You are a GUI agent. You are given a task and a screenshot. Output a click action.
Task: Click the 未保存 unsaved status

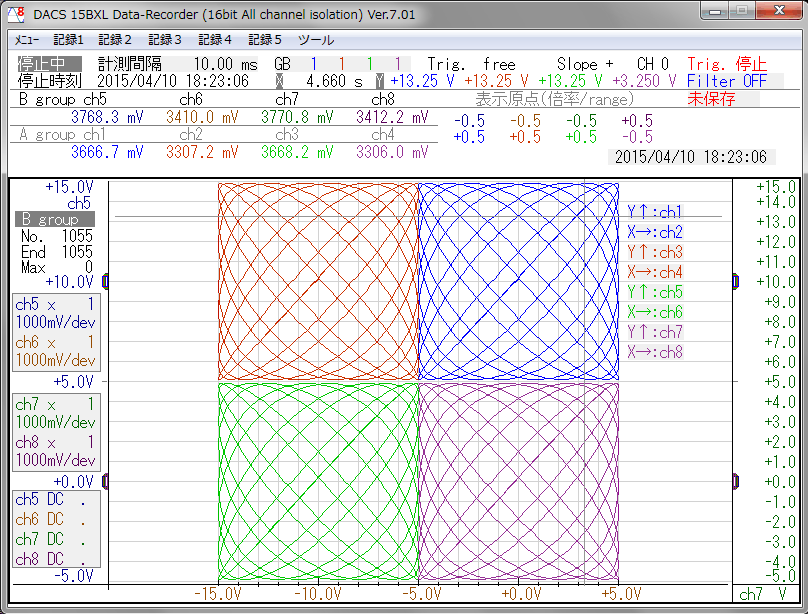pyautogui.click(x=711, y=98)
